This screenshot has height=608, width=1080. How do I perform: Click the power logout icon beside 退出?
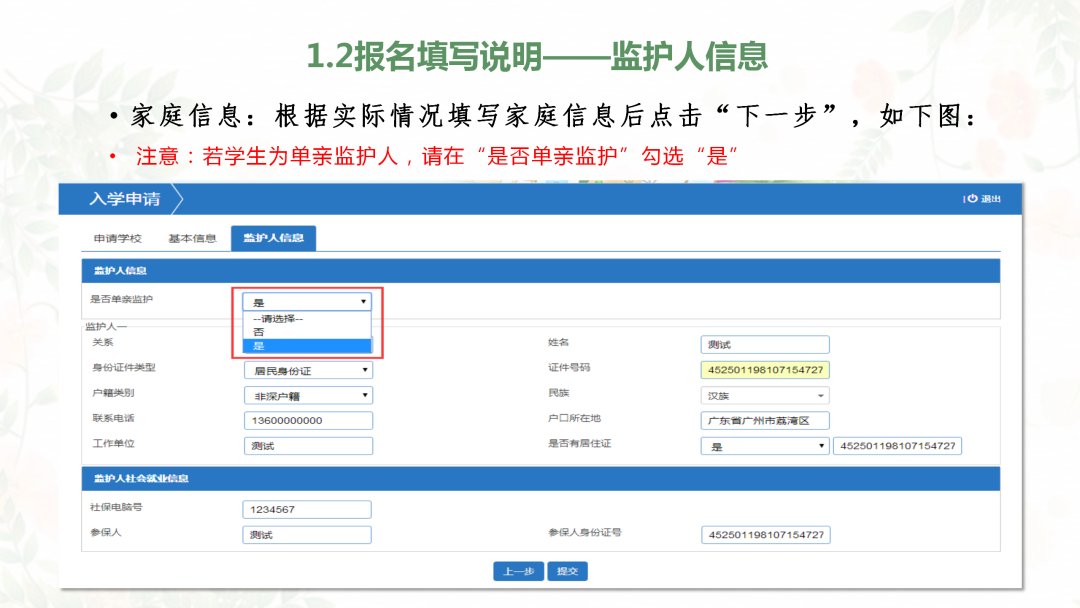pyautogui.click(x=972, y=199)
